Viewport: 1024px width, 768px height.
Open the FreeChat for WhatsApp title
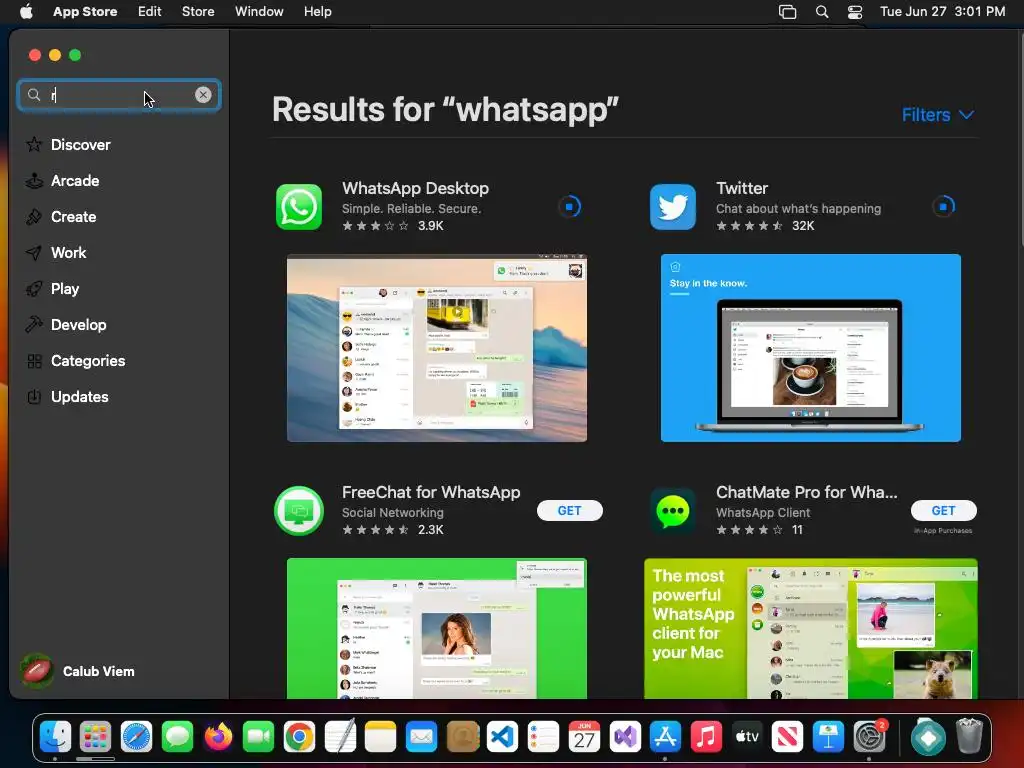pos(431,492)
